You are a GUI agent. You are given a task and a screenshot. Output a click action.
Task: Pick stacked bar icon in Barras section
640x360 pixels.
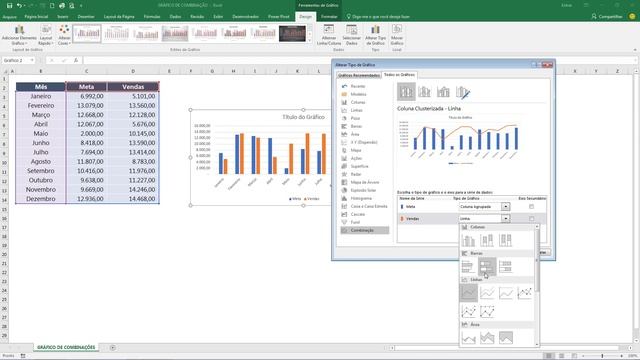487,267
